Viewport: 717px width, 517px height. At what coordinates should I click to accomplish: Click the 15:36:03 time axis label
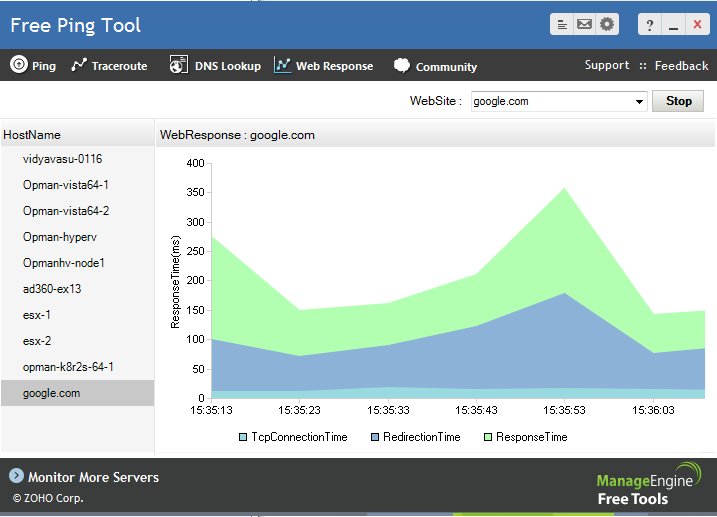coord(653,410)
